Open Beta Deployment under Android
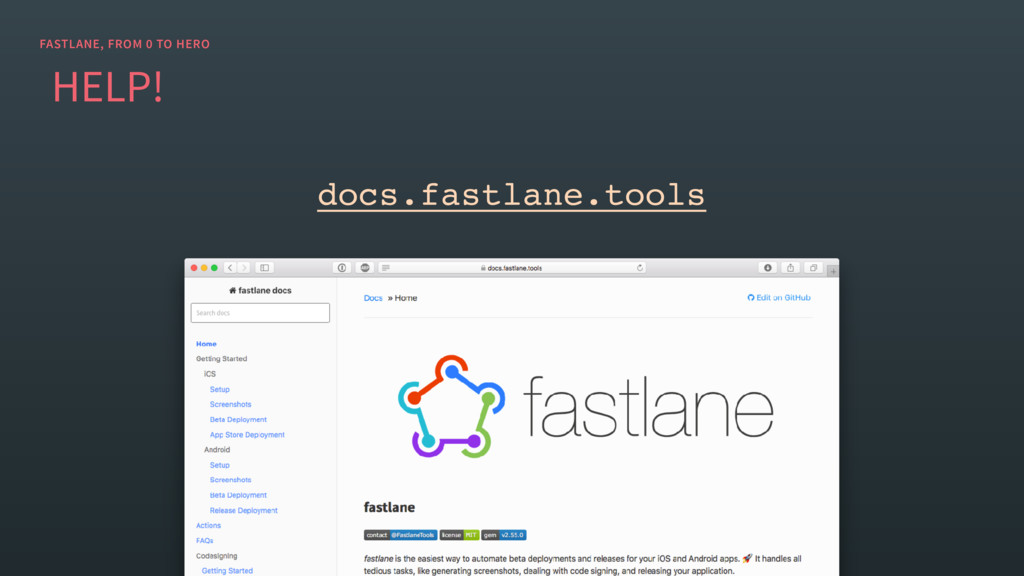 (238, 495)
